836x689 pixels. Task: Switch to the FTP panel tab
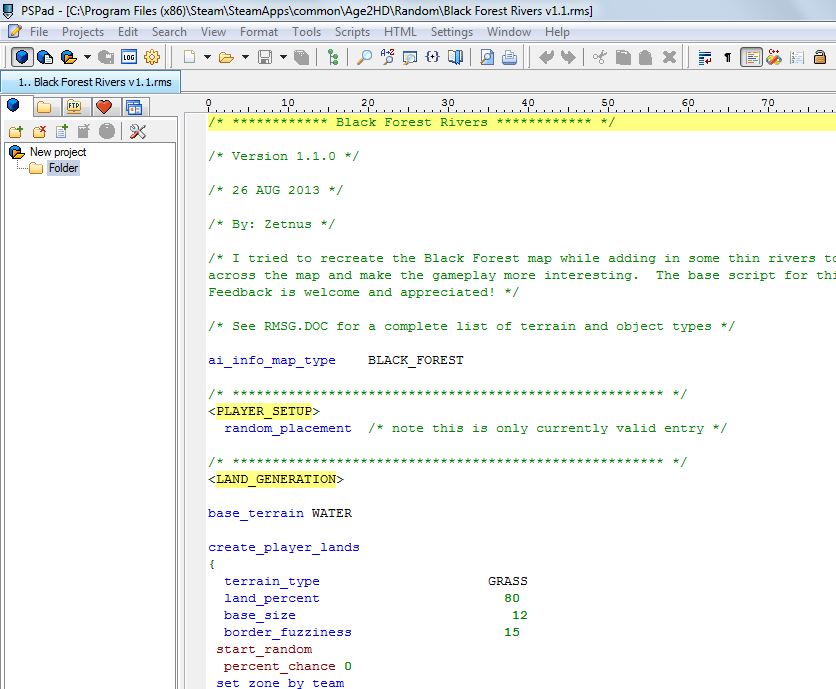pyautogui.click(x=74, y=107)
